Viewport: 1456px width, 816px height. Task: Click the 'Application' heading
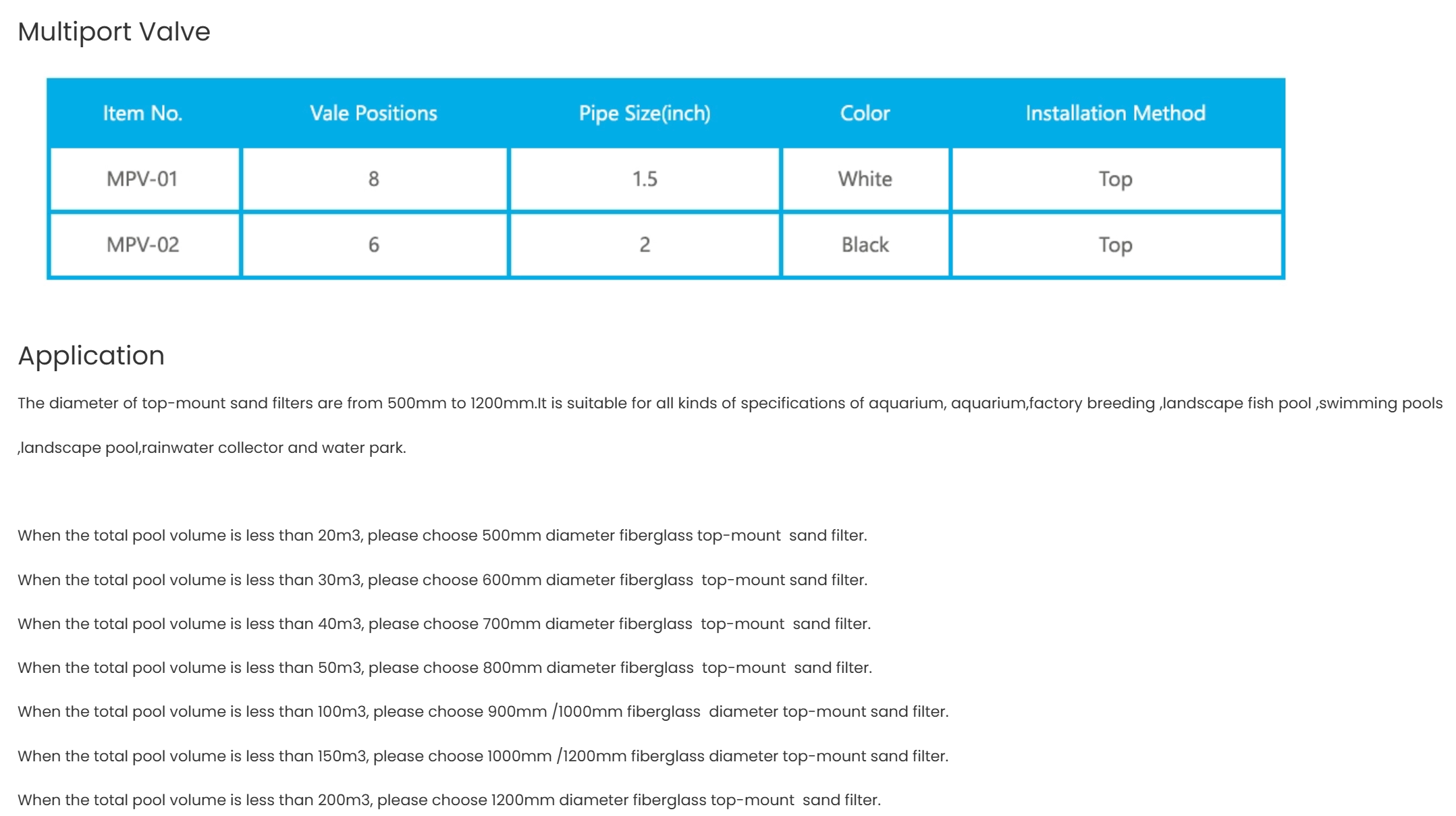click(91, 356)
